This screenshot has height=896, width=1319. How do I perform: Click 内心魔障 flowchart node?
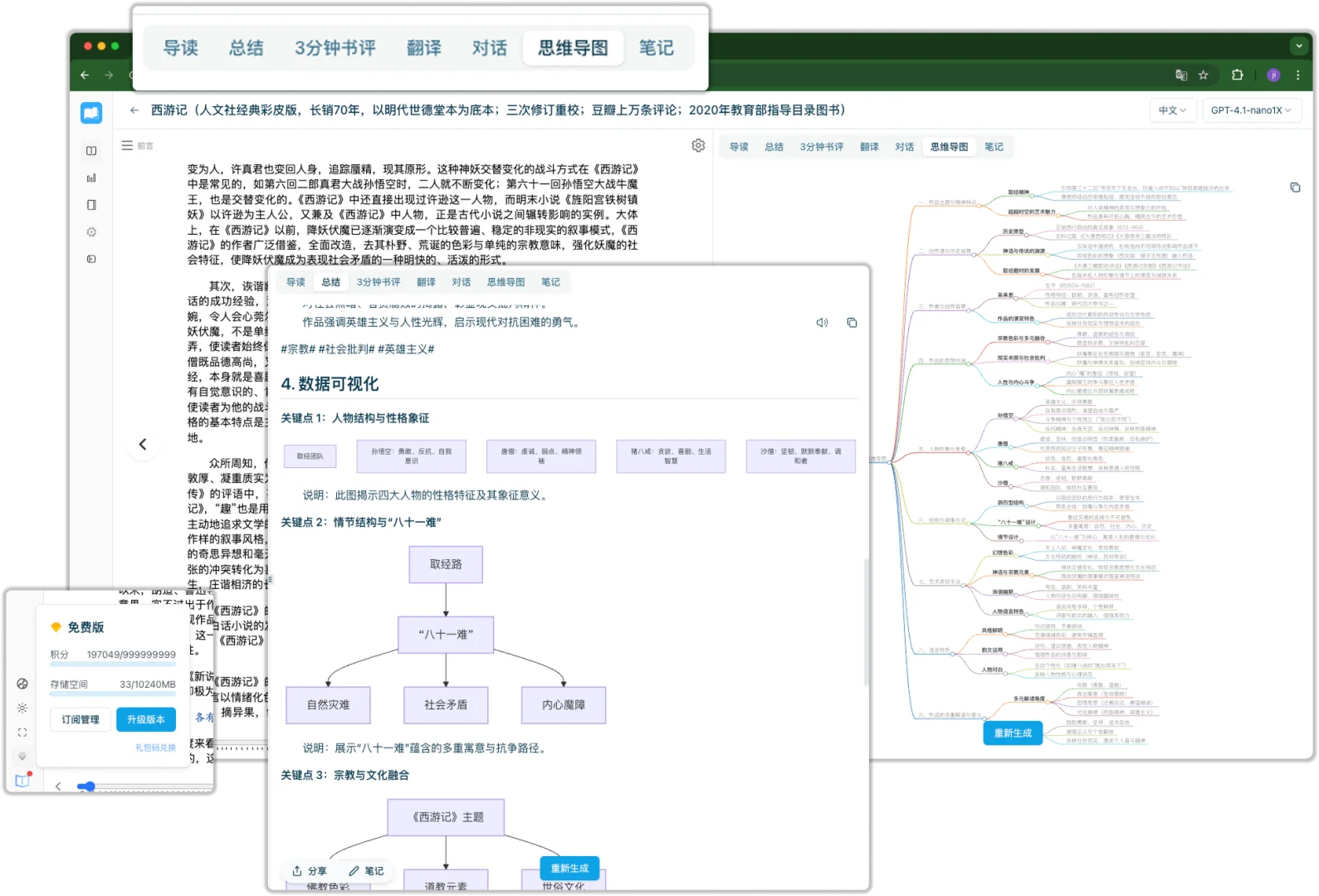point(564,704)
